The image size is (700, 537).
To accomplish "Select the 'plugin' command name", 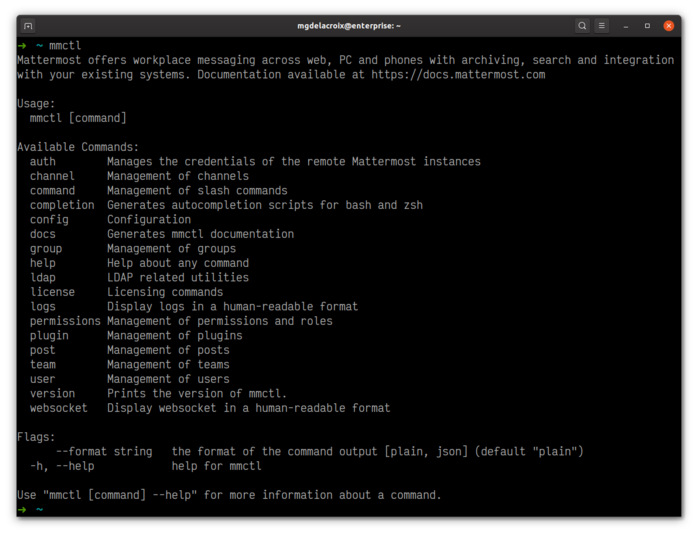I will click(x=49, y=336).
